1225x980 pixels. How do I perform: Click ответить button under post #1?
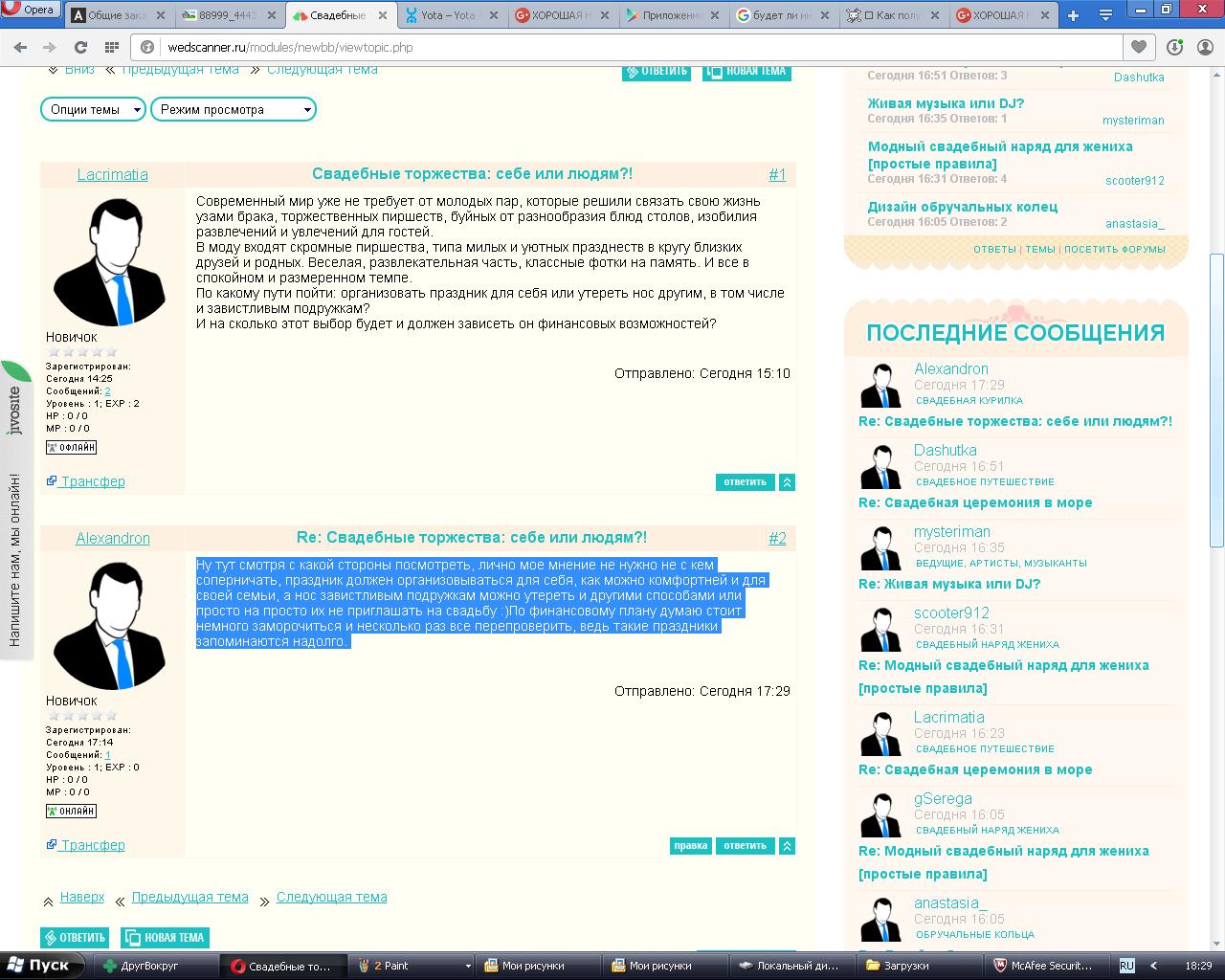pos(746,482)
